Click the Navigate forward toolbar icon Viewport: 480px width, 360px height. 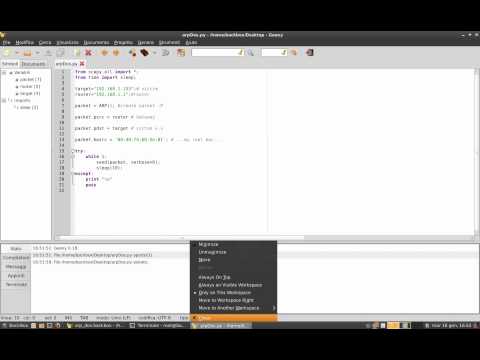click(116, 53)
